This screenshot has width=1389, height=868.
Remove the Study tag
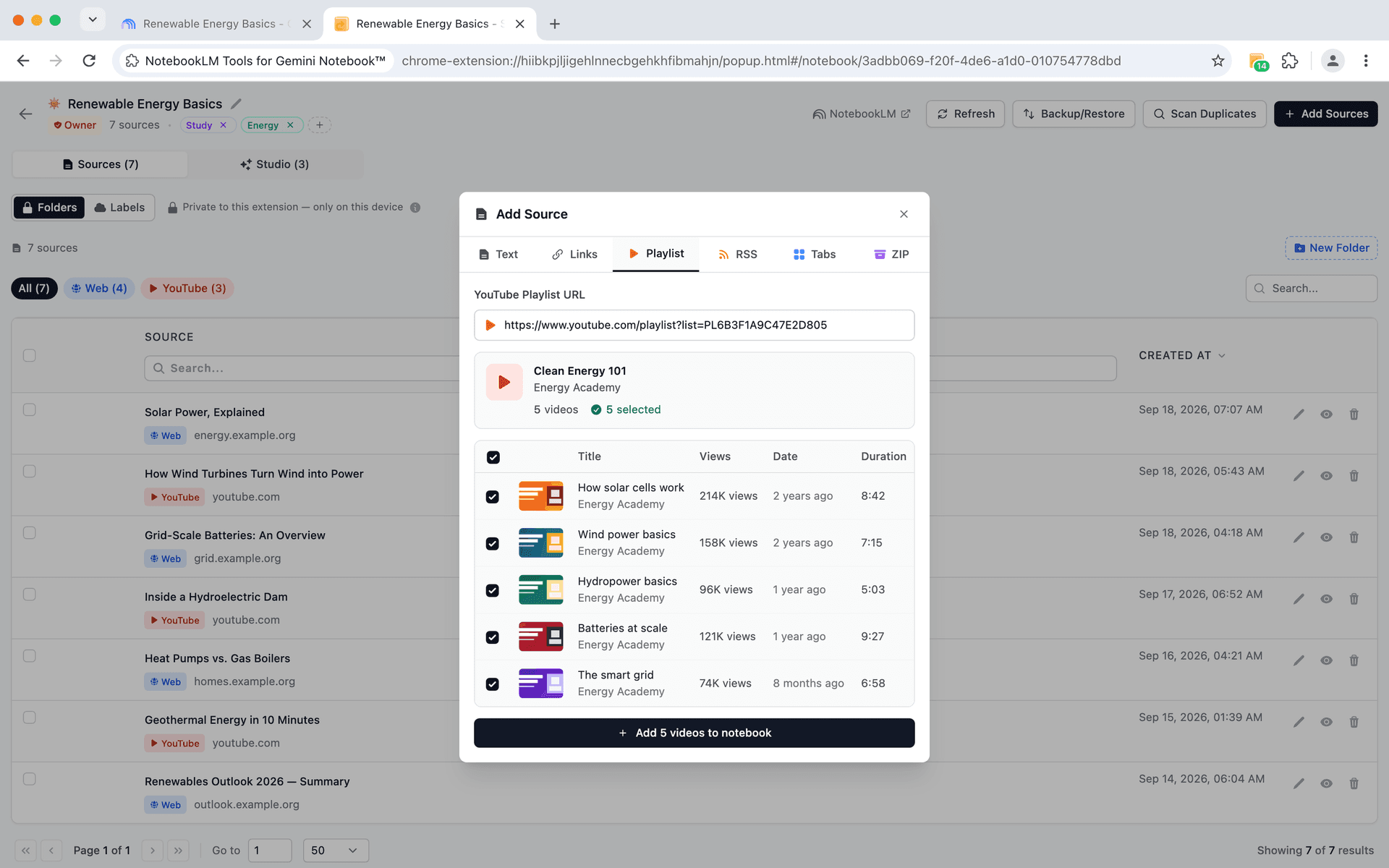[x=224, y=125]
